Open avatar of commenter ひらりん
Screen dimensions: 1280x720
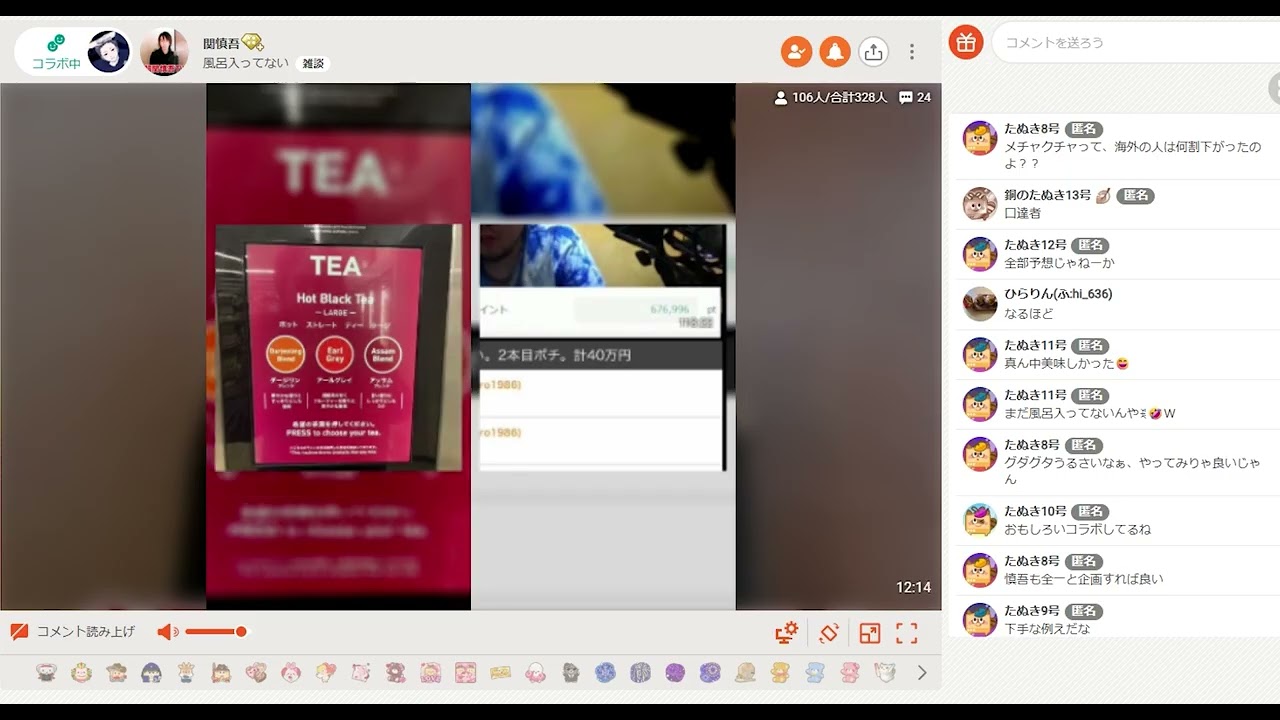point(980,303)
